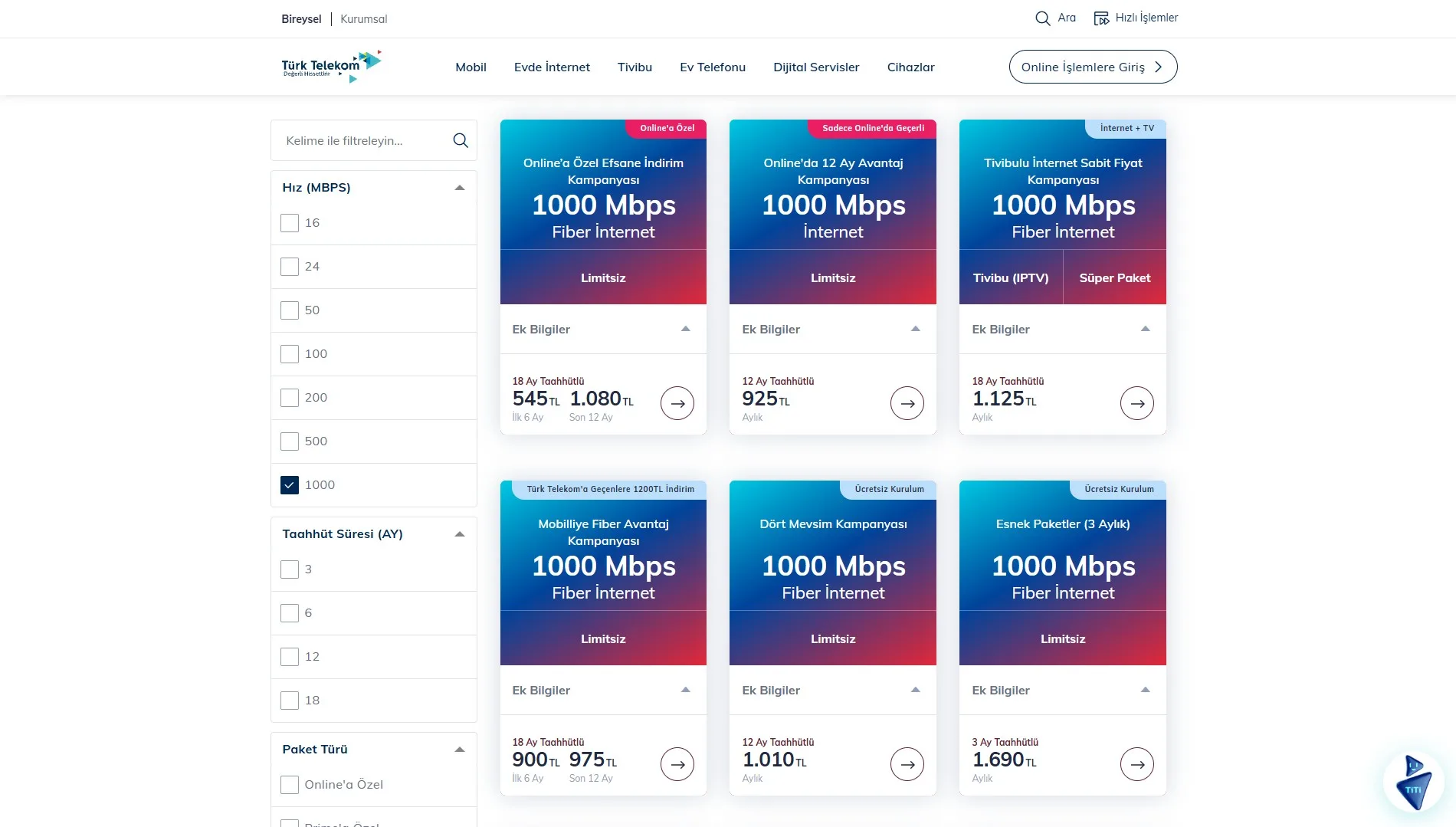Collapse Ek Bilgiler on Mobilliye Fiber card
This screenshot has height=827, width=1456.
click(686, 690)
